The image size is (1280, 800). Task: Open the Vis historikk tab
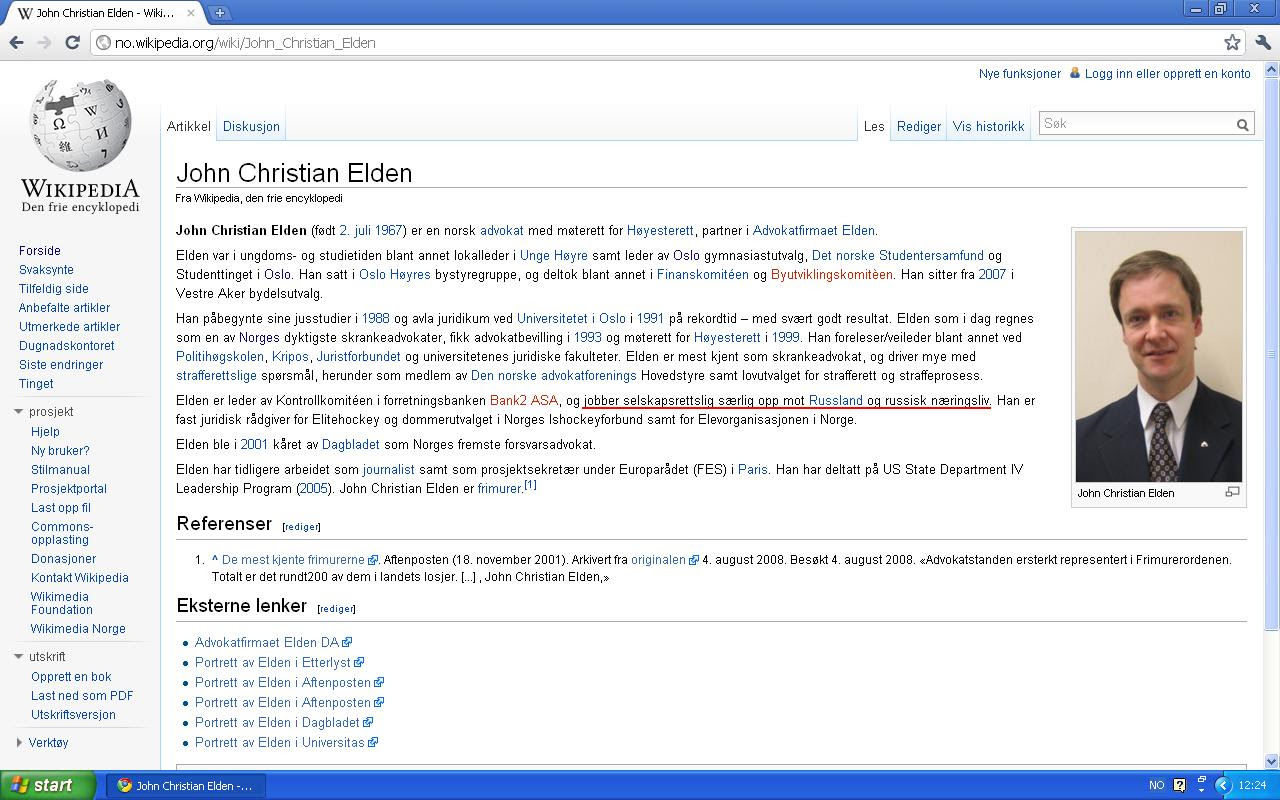[989, 127]
